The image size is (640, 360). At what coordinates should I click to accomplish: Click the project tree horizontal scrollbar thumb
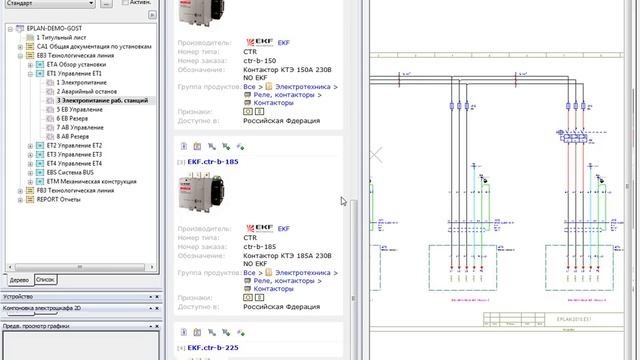(x=80, y=267)
